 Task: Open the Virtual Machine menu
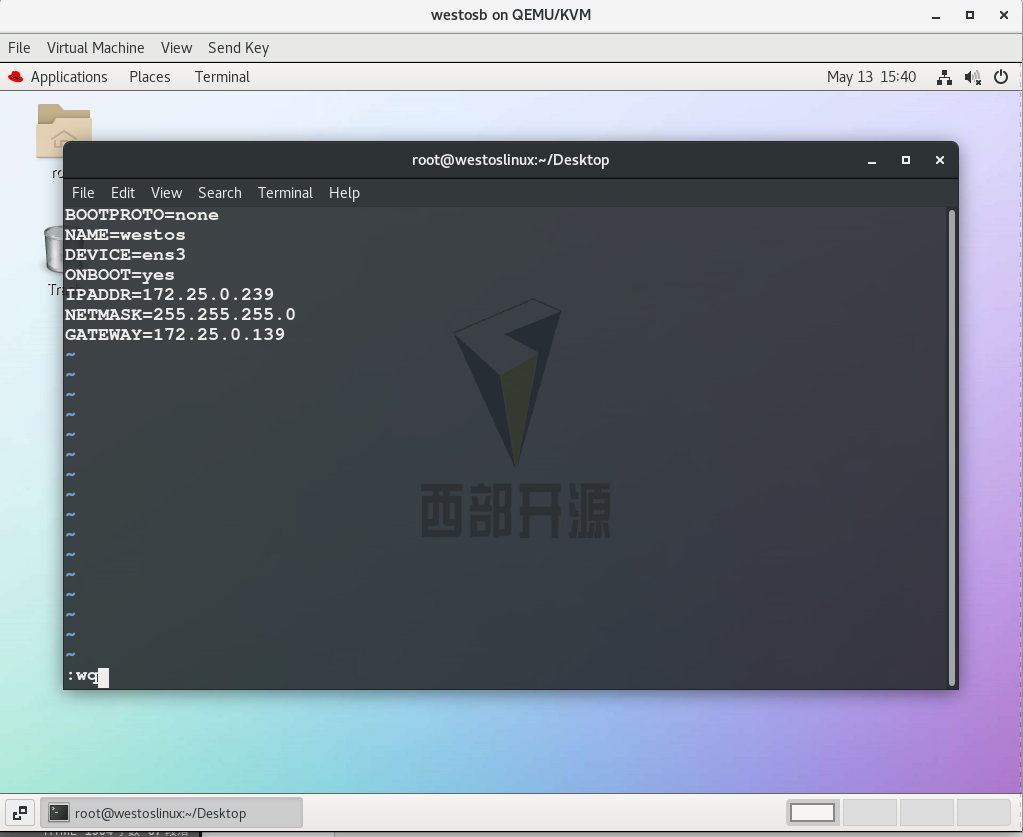coord(95,48)
